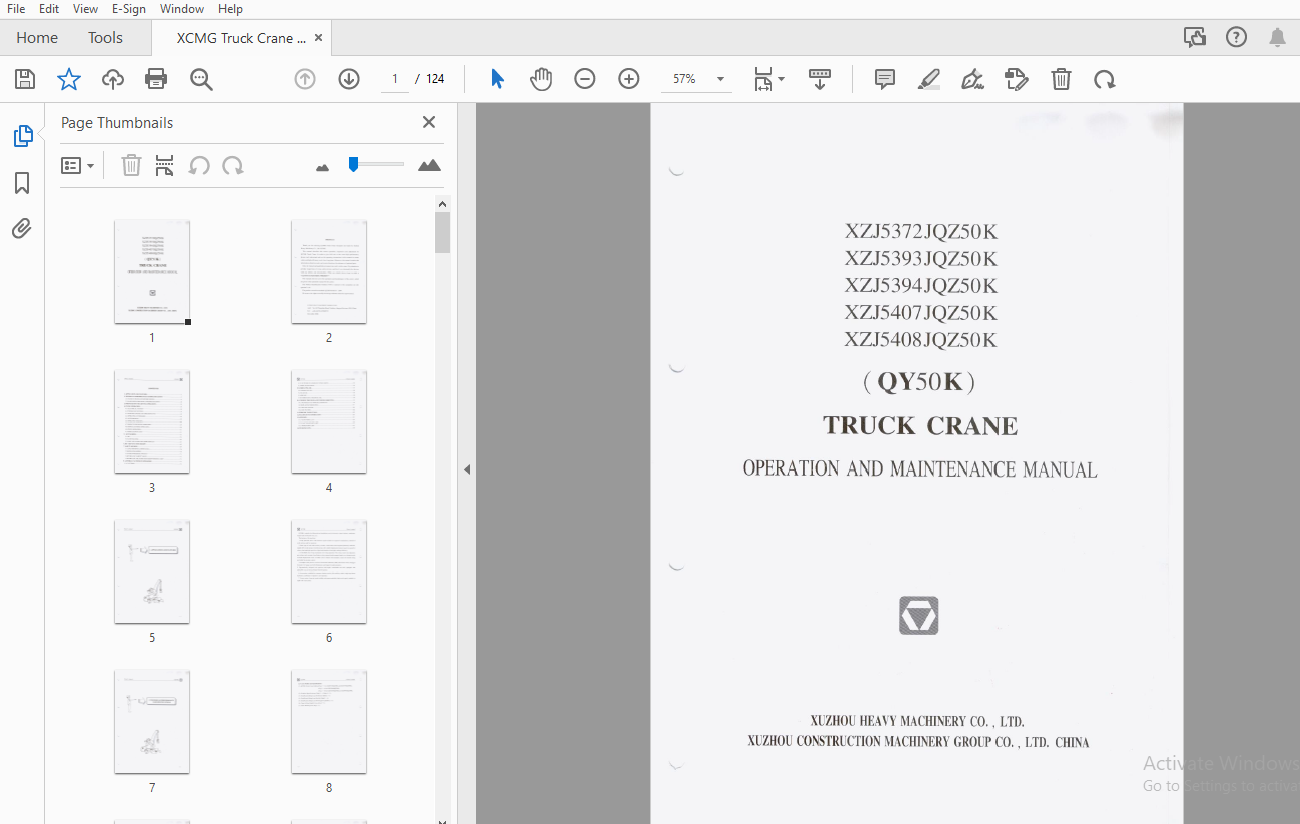Collapse the navigation pane arrow
The width and height of the screenshot is (1300, 824).
466,469
